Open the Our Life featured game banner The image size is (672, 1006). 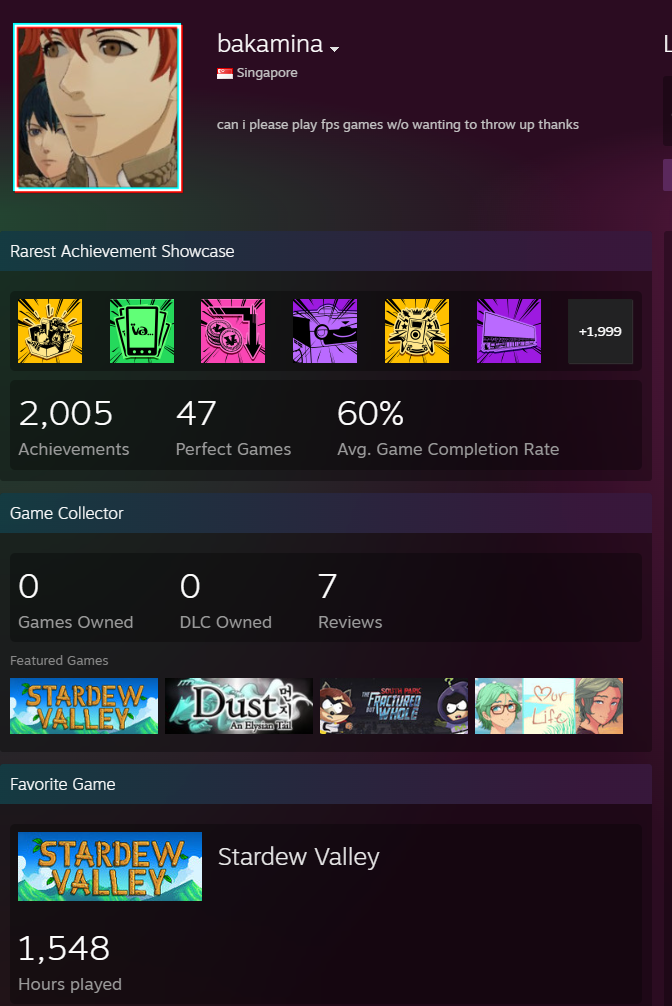point(549,706)
